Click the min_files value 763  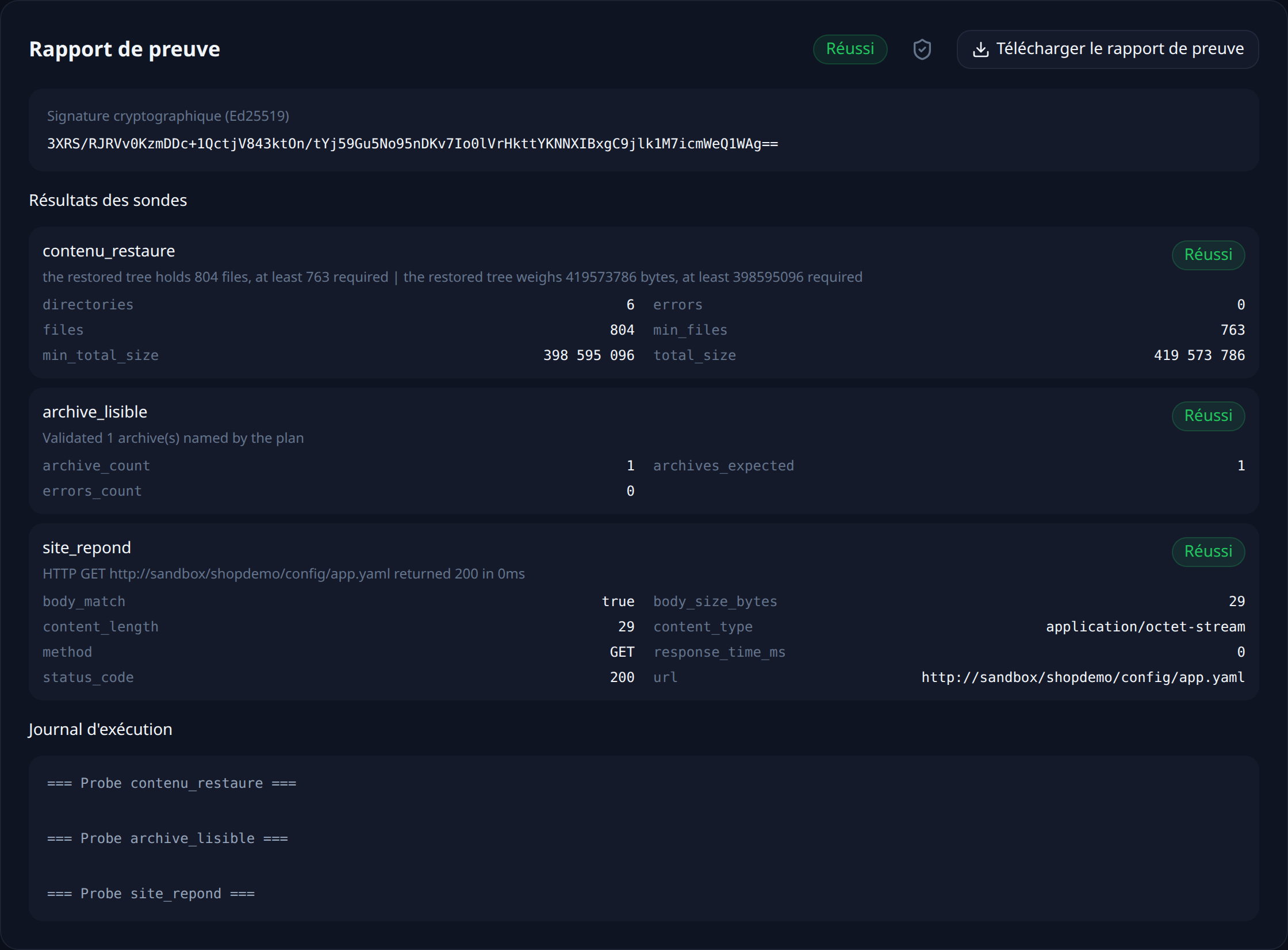click(1233, 330)
